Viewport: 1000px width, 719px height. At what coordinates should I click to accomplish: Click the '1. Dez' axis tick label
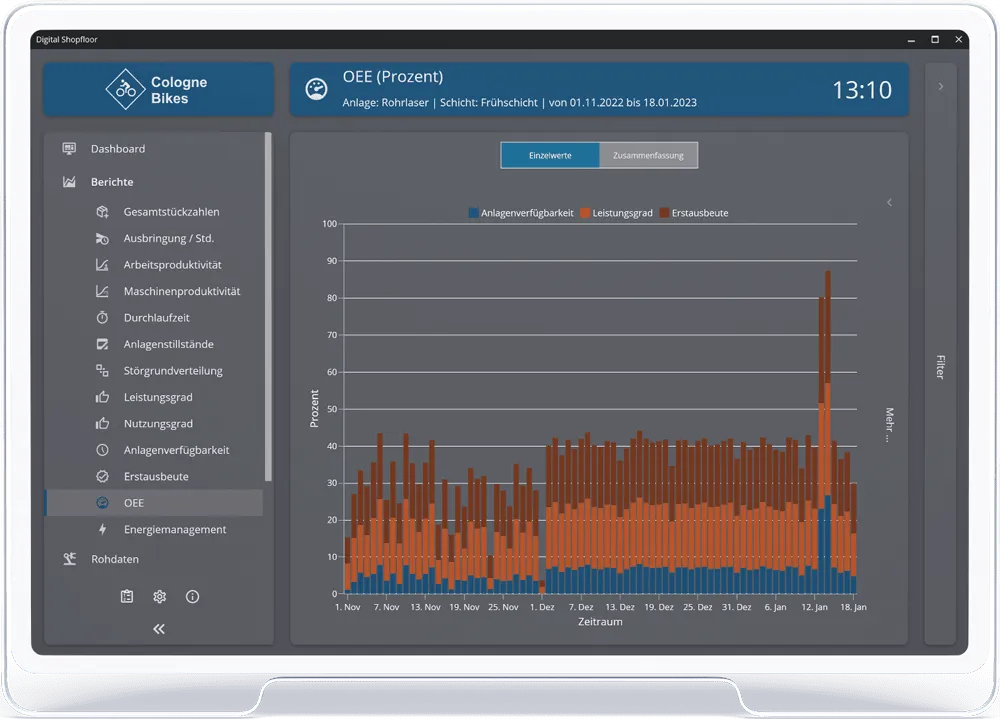click(542, 607)
